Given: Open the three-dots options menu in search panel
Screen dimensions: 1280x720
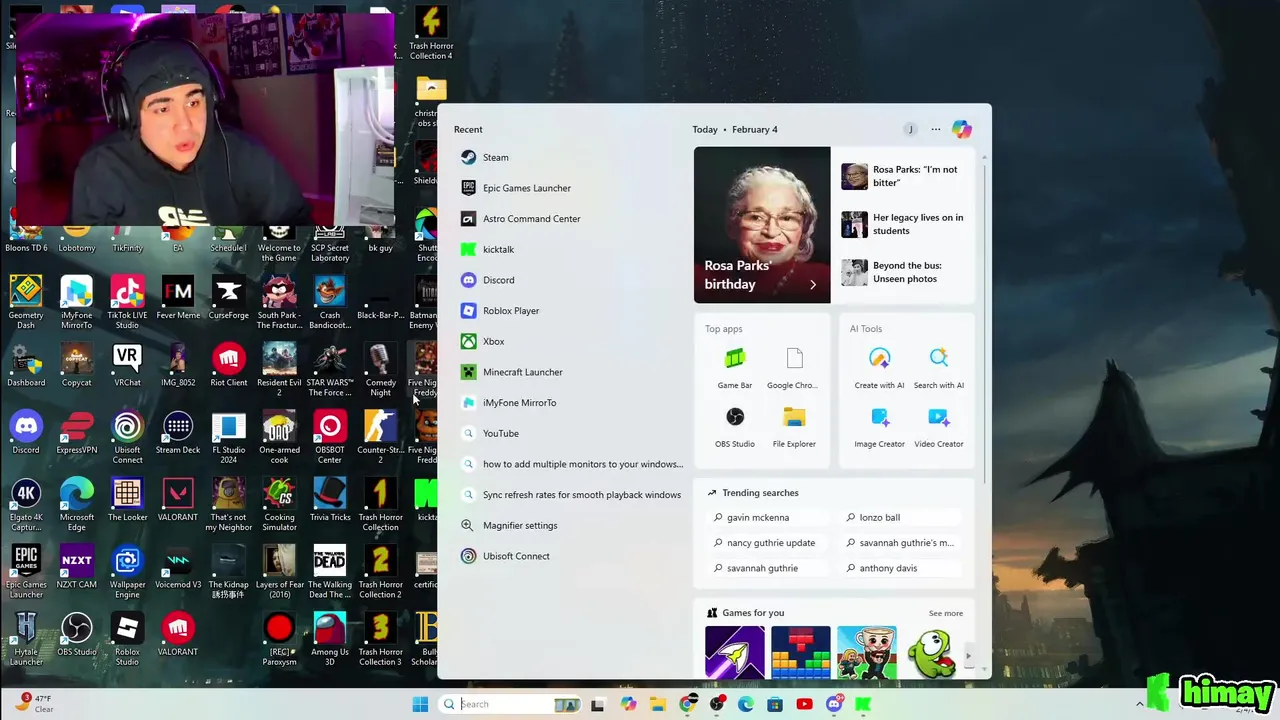Looking at the screenshot, I should (x=936, y=129).
